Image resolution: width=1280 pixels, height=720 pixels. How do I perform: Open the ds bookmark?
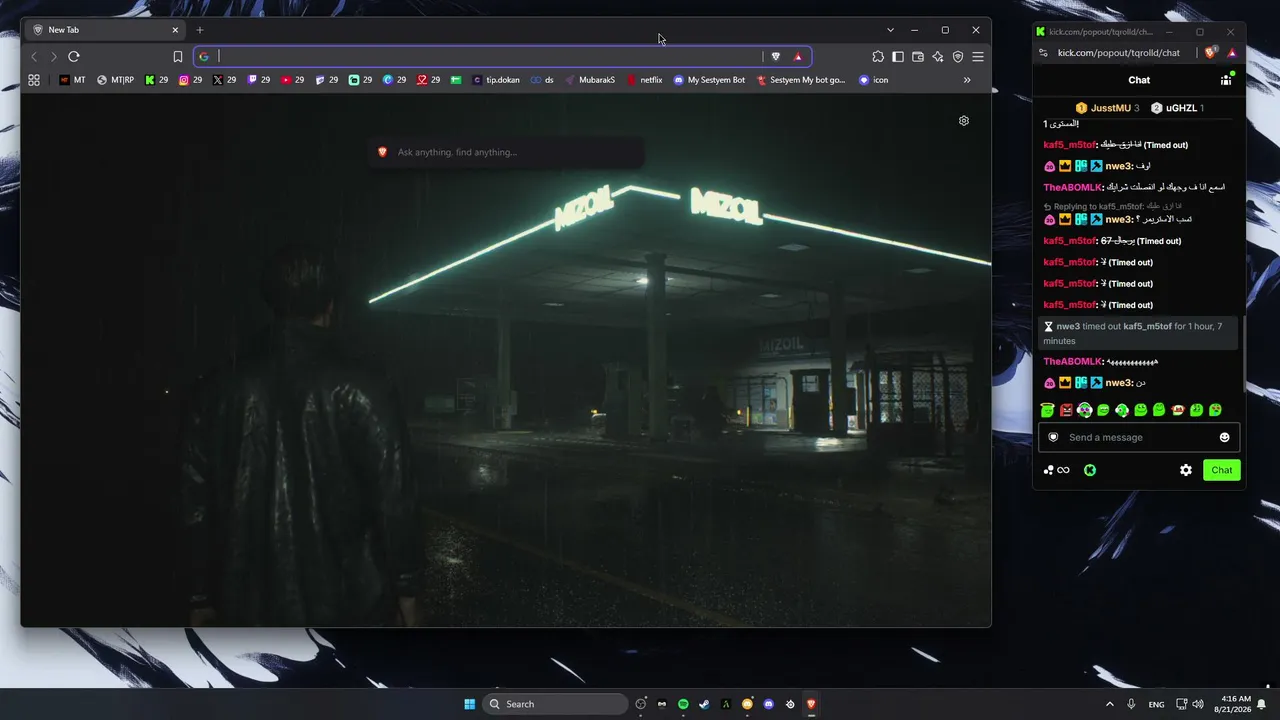point(542,80)
